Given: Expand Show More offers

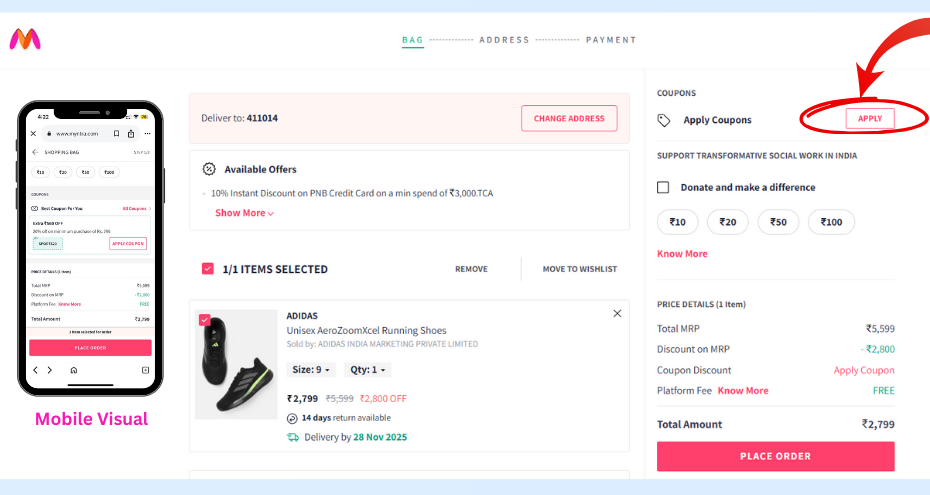Looking at the screenshot, I should (244, 213).
